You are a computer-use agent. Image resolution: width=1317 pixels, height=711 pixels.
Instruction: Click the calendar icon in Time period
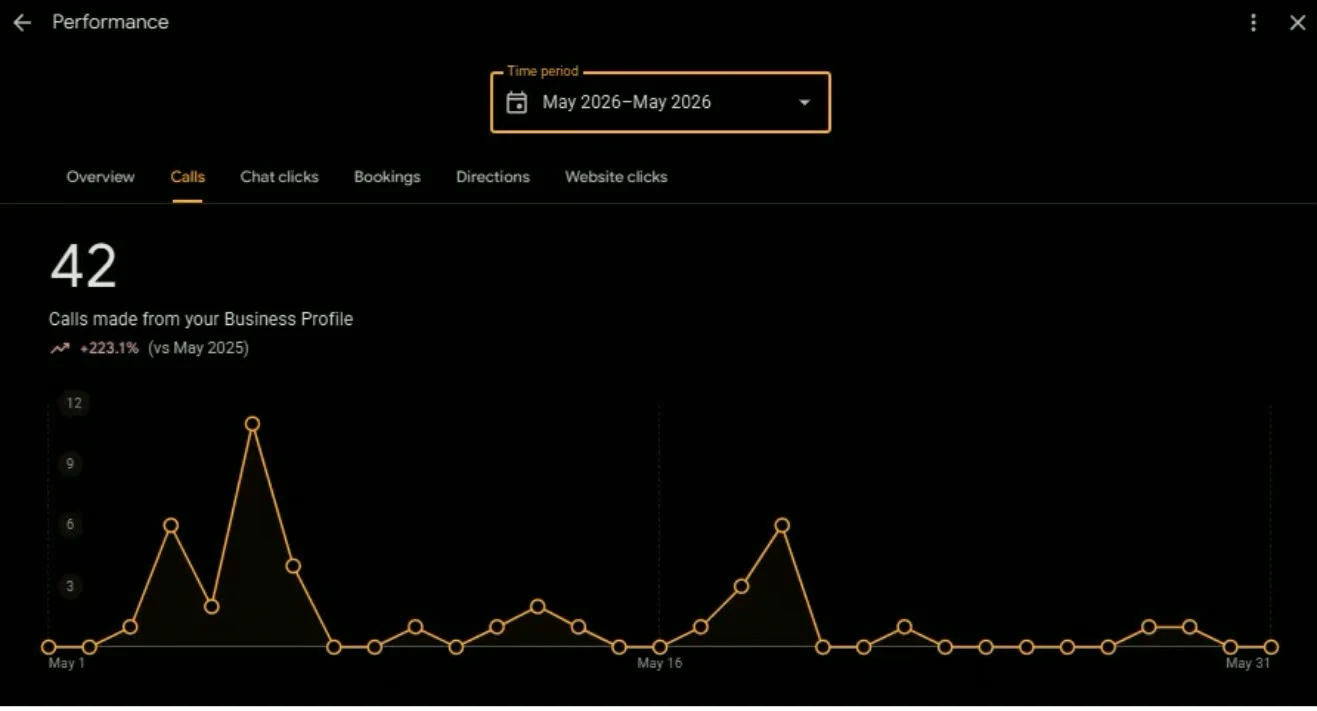click(x=516, y=102)
